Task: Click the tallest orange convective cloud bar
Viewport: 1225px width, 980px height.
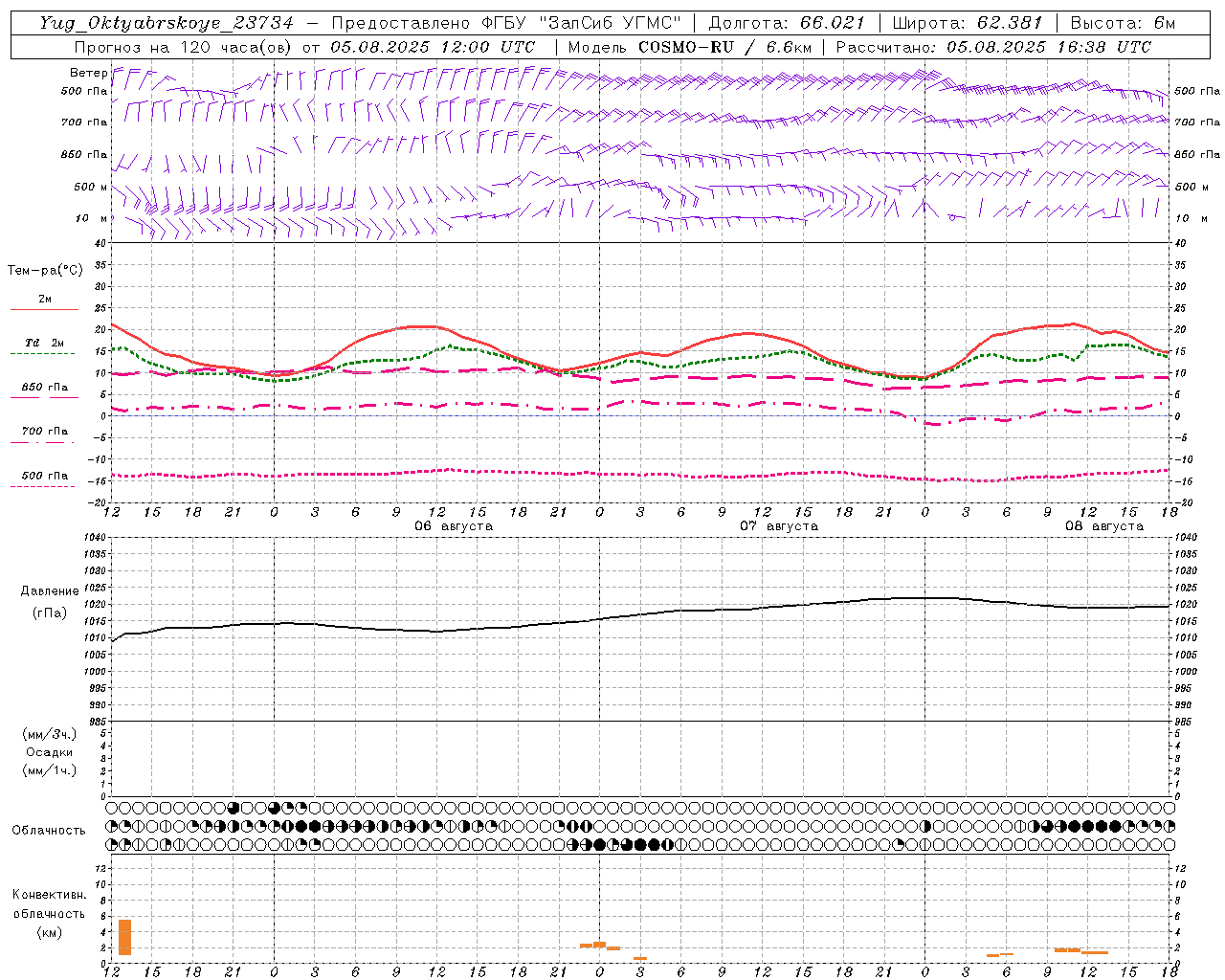Action: 124,937
